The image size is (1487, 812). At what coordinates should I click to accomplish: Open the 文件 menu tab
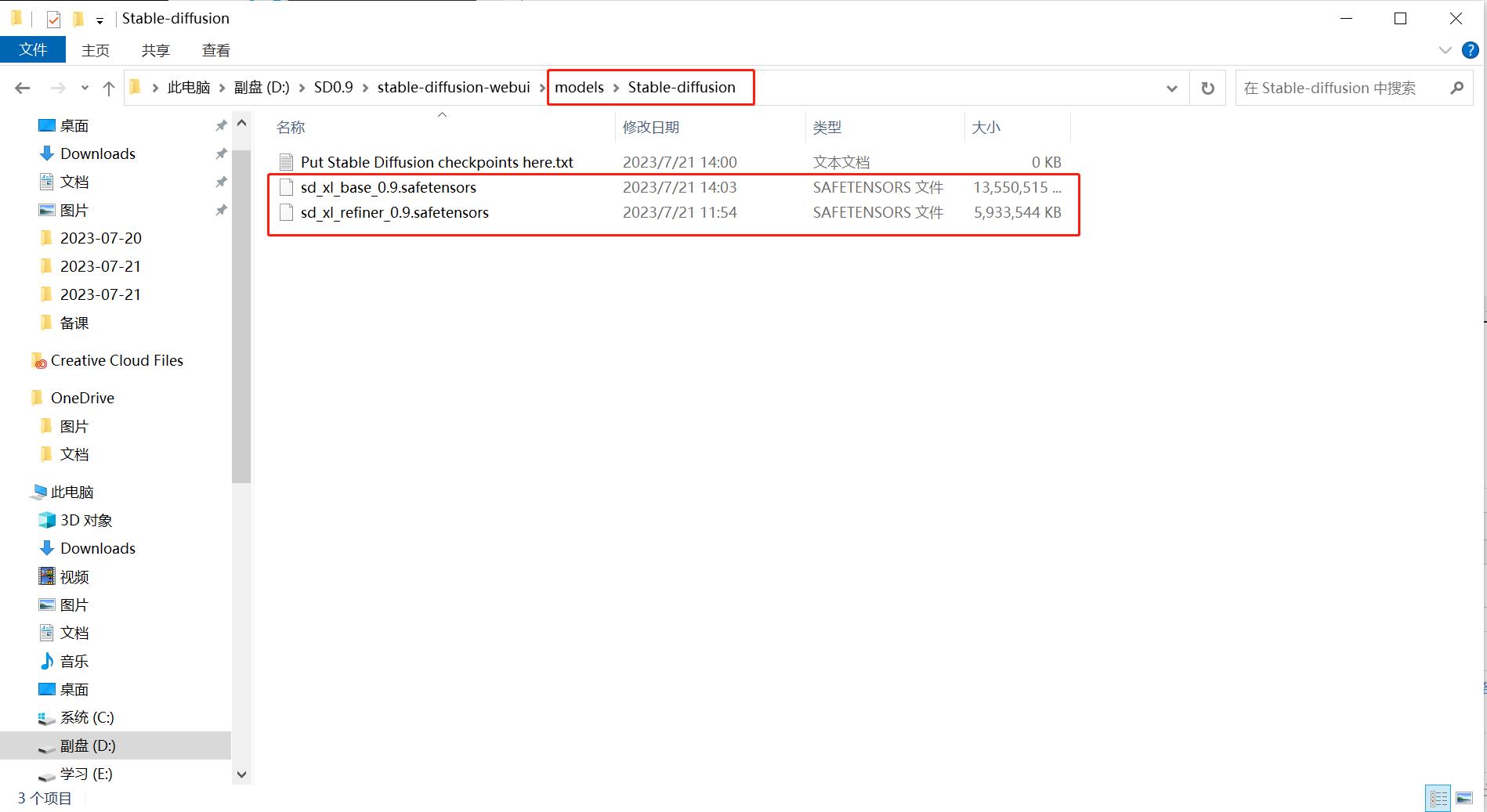[33, 50]
